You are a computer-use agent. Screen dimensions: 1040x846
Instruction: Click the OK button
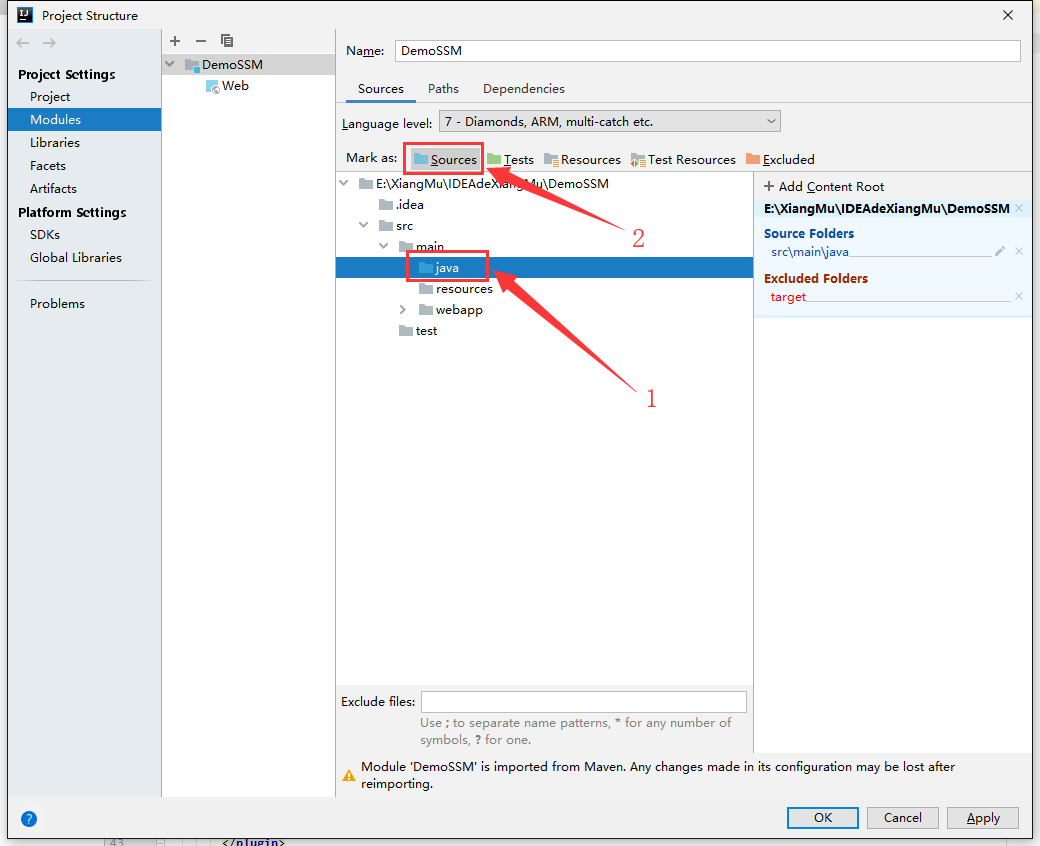pyautogui.click(x=822, y=817)
